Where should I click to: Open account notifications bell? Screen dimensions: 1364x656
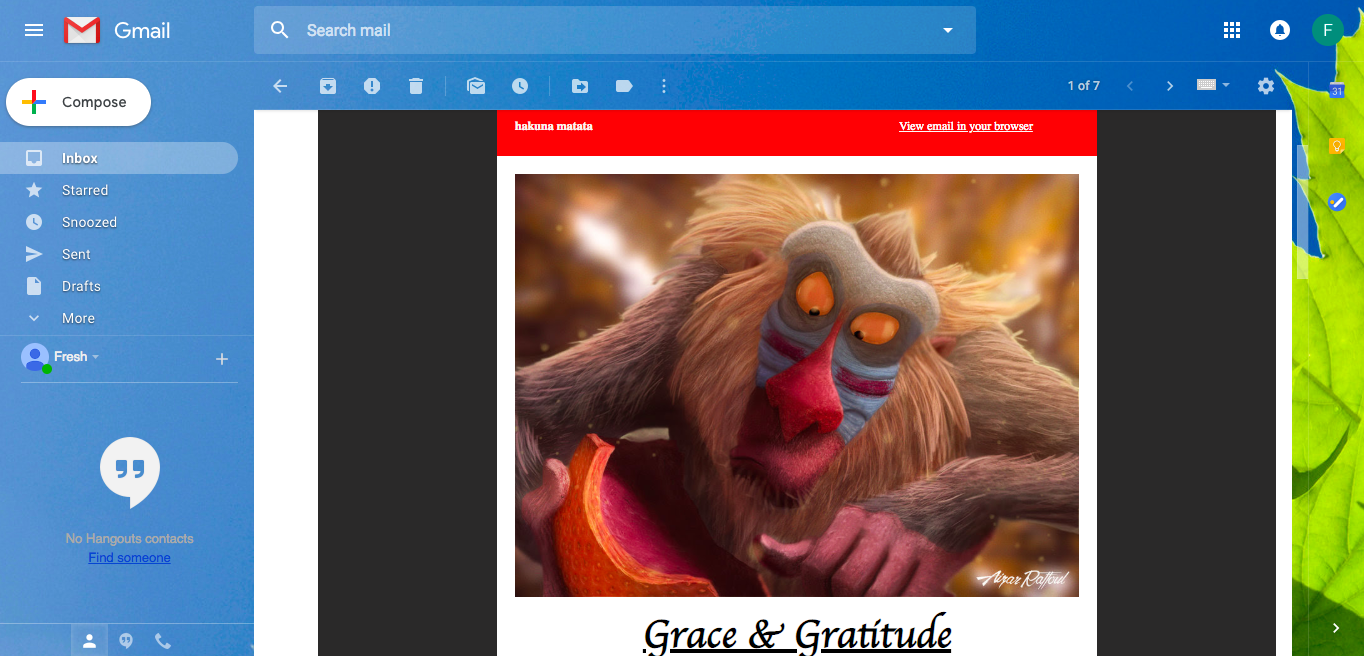pos(1279,30)
